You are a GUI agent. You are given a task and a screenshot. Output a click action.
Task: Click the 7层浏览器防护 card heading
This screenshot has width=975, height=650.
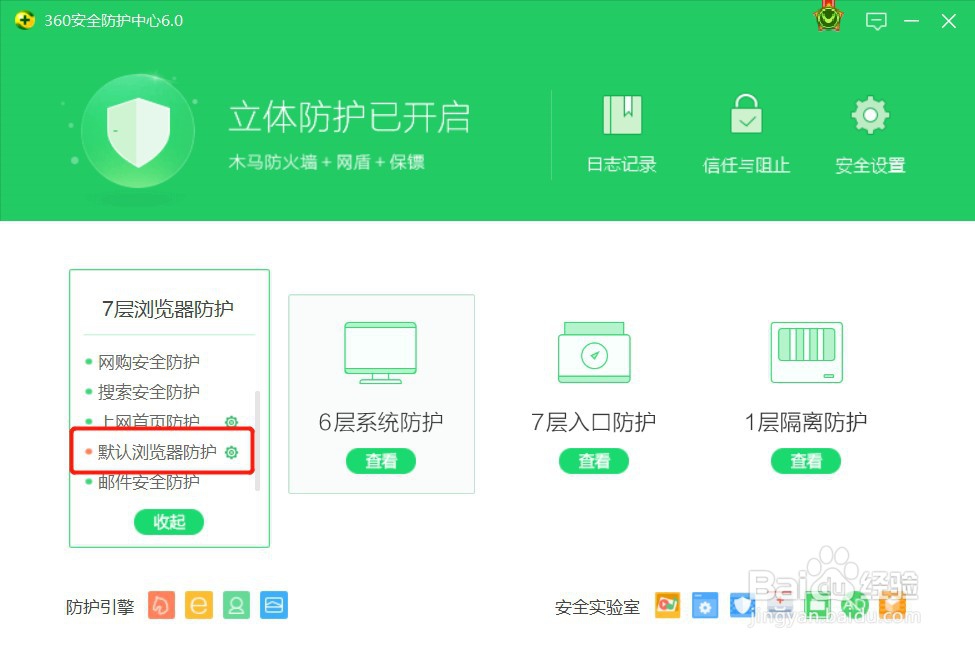point(168,309)
